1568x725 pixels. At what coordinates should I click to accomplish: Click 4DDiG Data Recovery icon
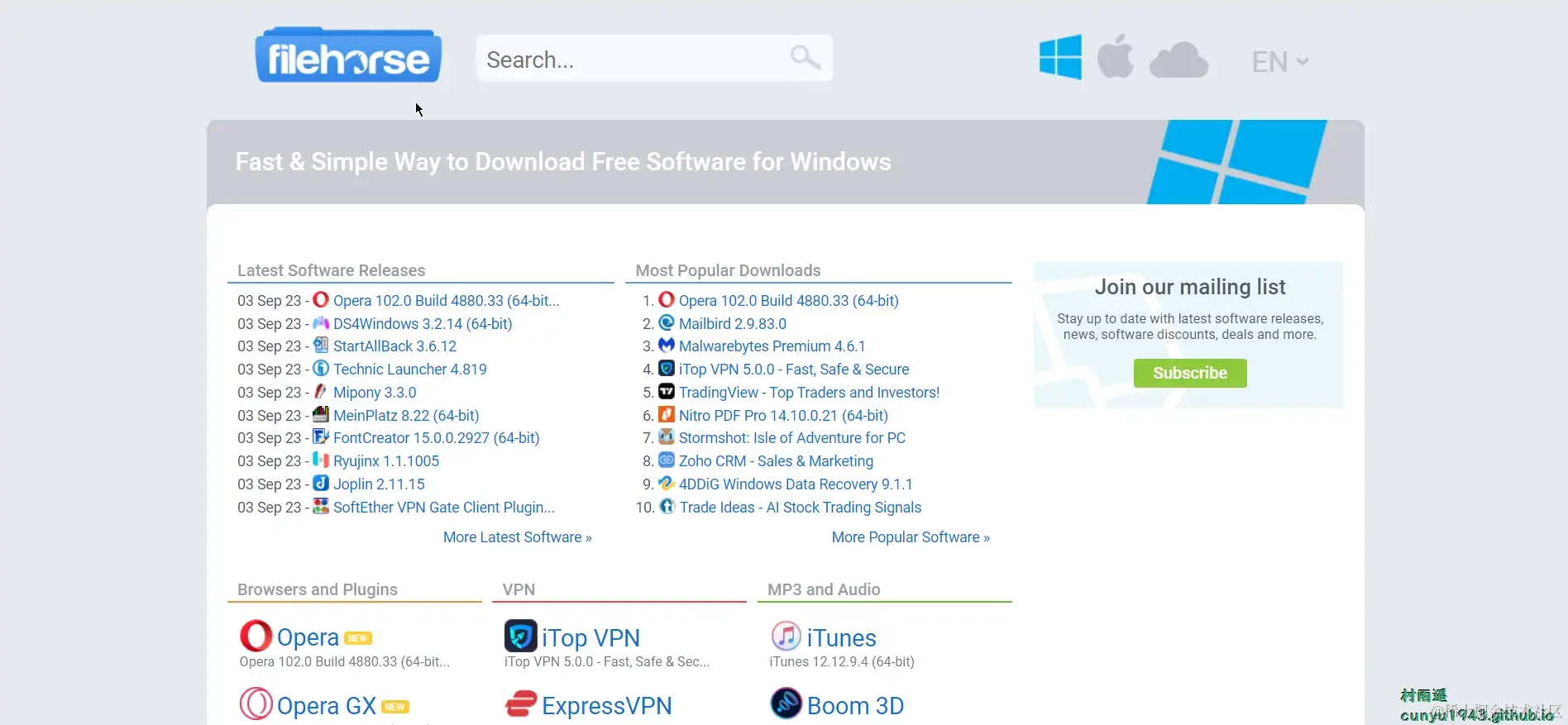click(667, 484)
